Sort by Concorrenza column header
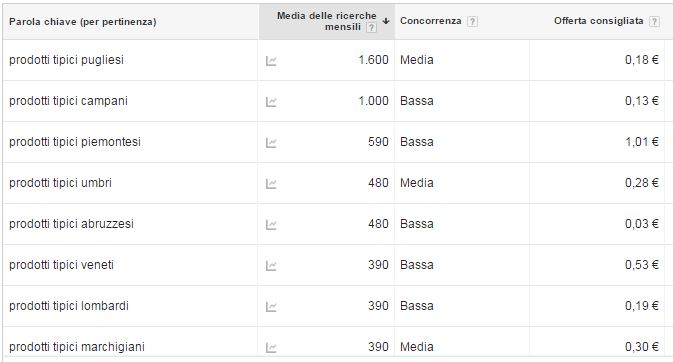This screenshot has width=673, height=362. click(430, 21)
